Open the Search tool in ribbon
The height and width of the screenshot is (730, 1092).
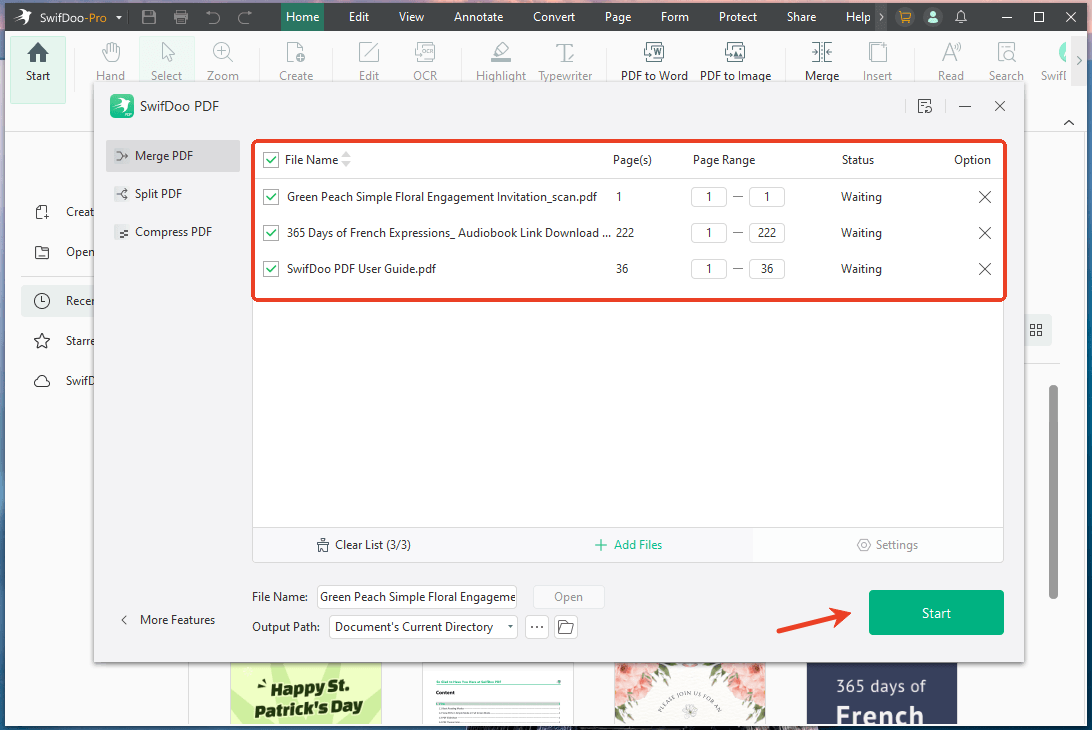tap(1006, 62)
